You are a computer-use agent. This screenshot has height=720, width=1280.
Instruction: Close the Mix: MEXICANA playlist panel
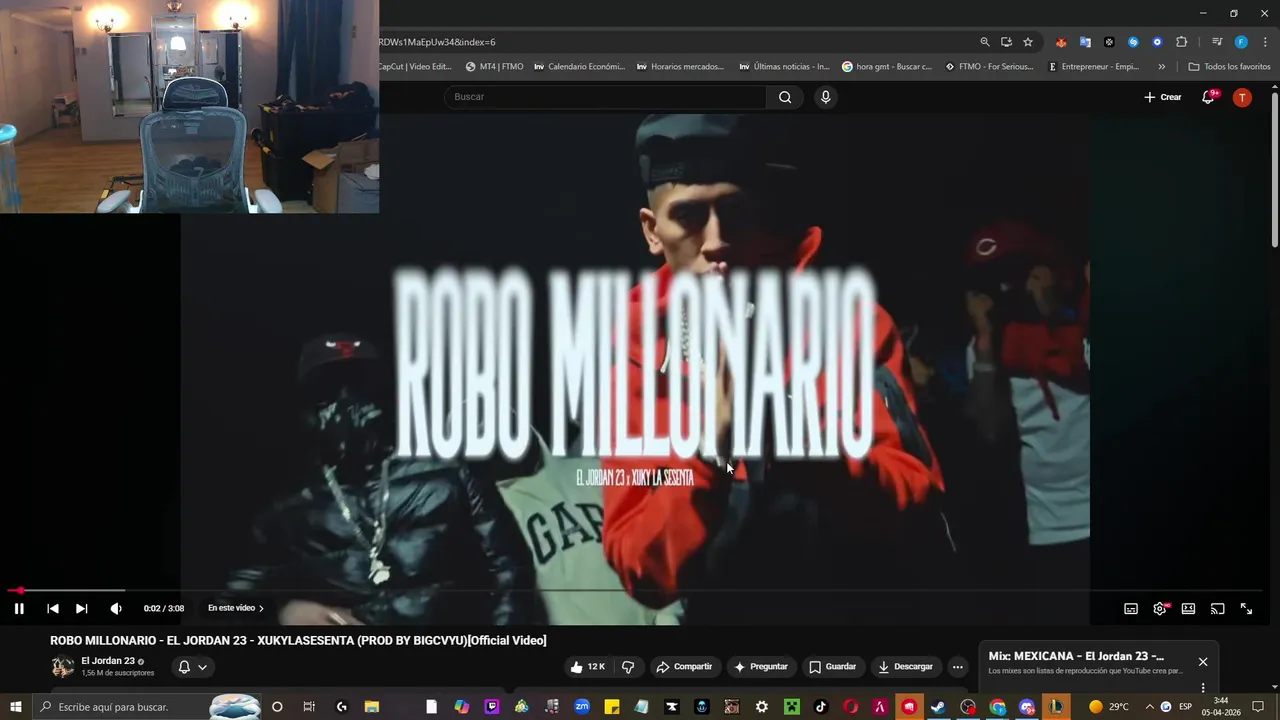pyautogui.click(x=1203, y=662)
